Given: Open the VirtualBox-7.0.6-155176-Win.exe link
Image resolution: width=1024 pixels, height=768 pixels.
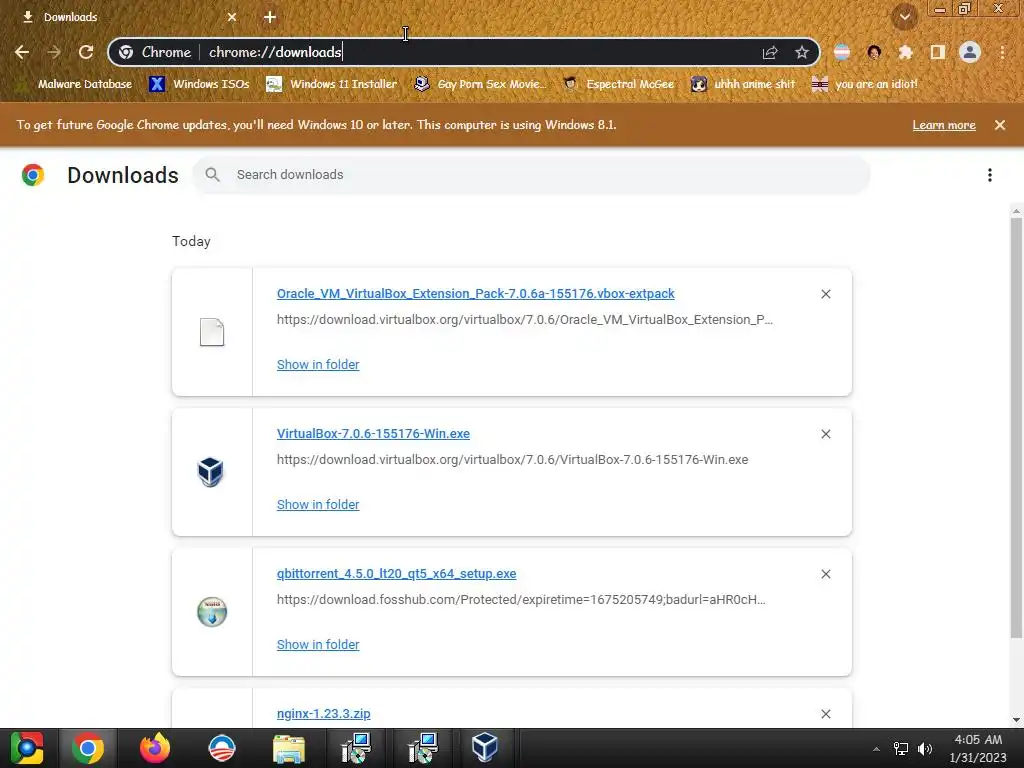Looking at the screenshot, I should tap(373, 434).
